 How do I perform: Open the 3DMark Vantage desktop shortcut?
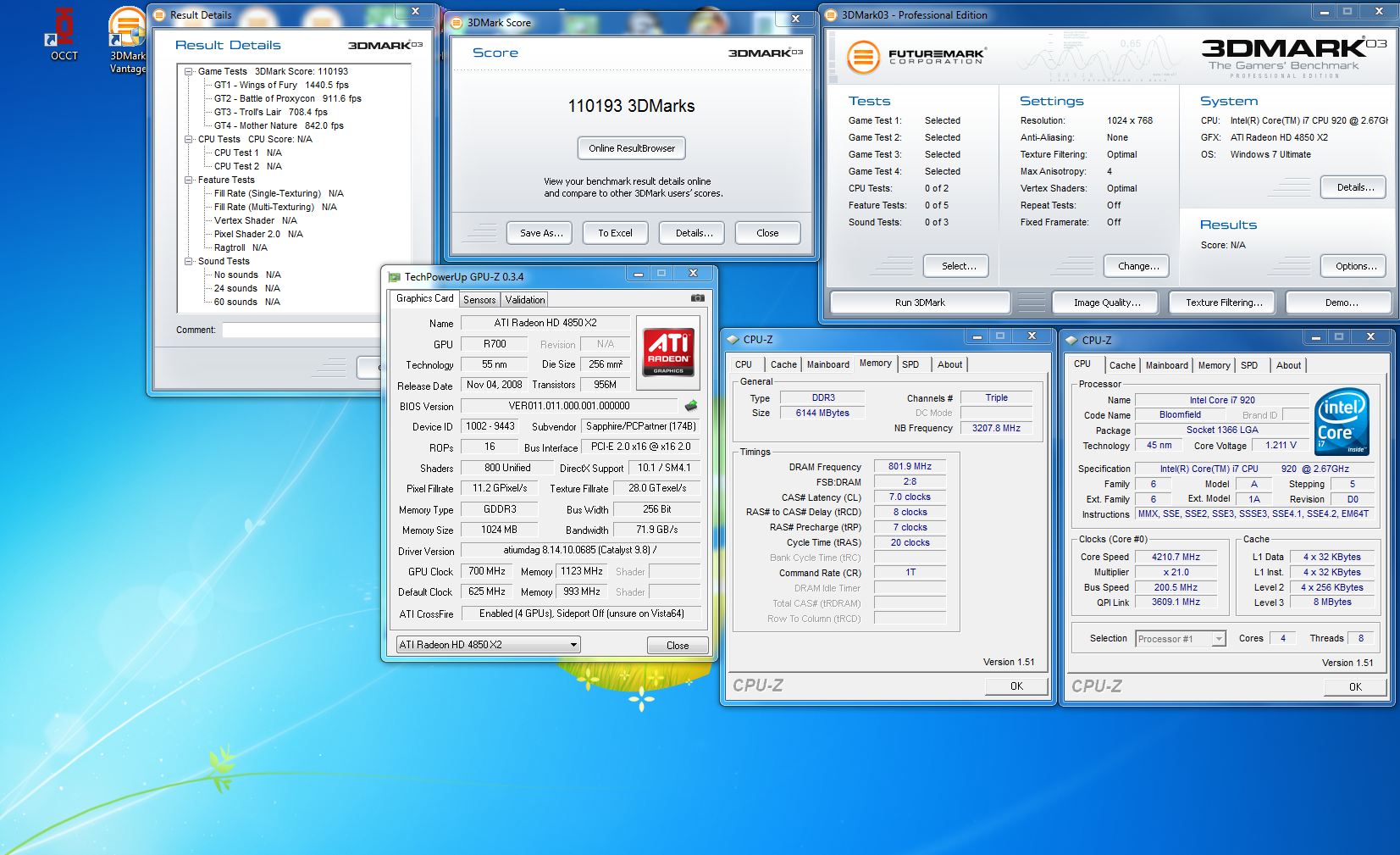point(127,38)
